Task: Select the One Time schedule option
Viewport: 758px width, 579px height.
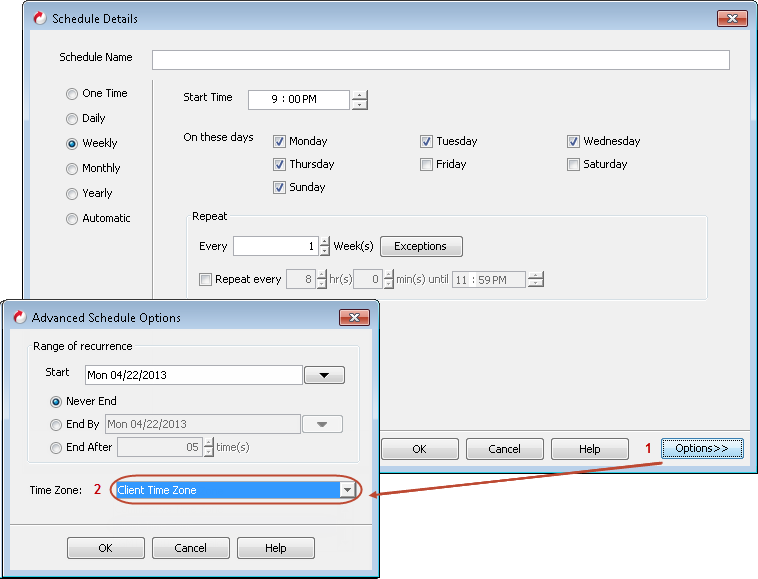Action: [72, 94]
